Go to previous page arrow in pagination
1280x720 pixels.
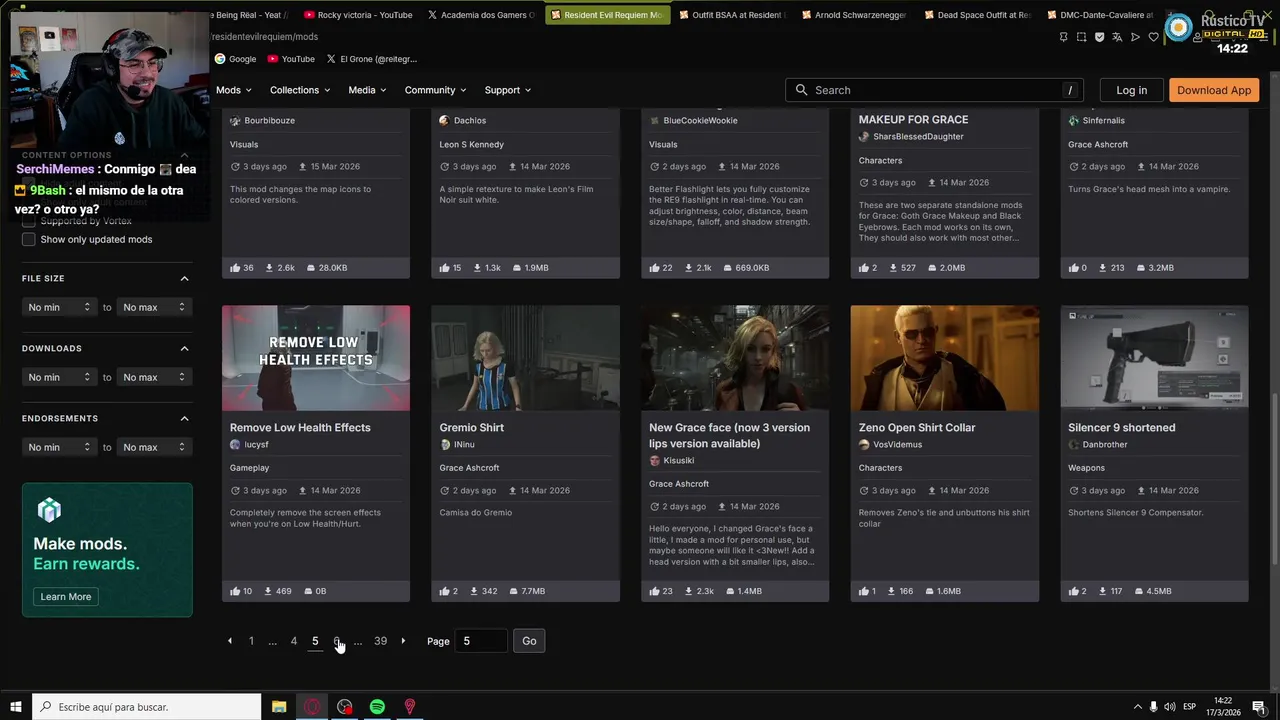point(229,641)
